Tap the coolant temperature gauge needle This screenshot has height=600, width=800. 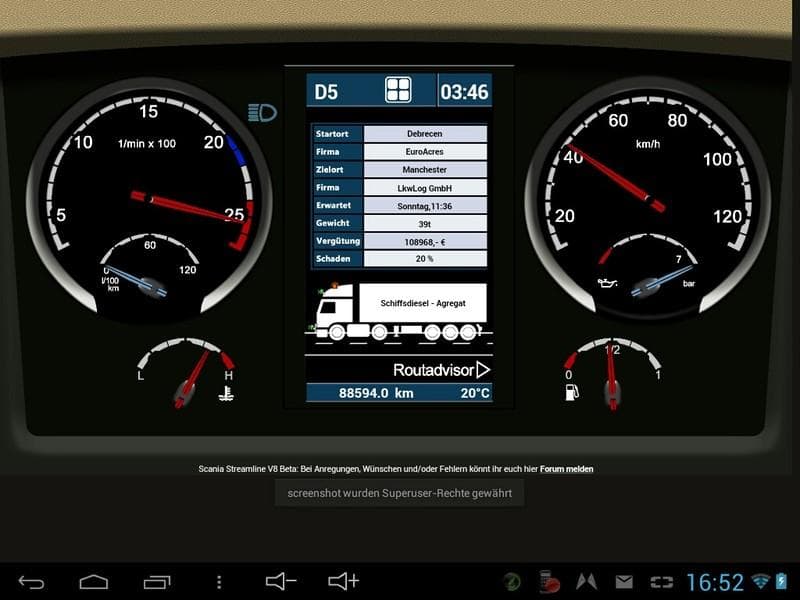[191, 380]
